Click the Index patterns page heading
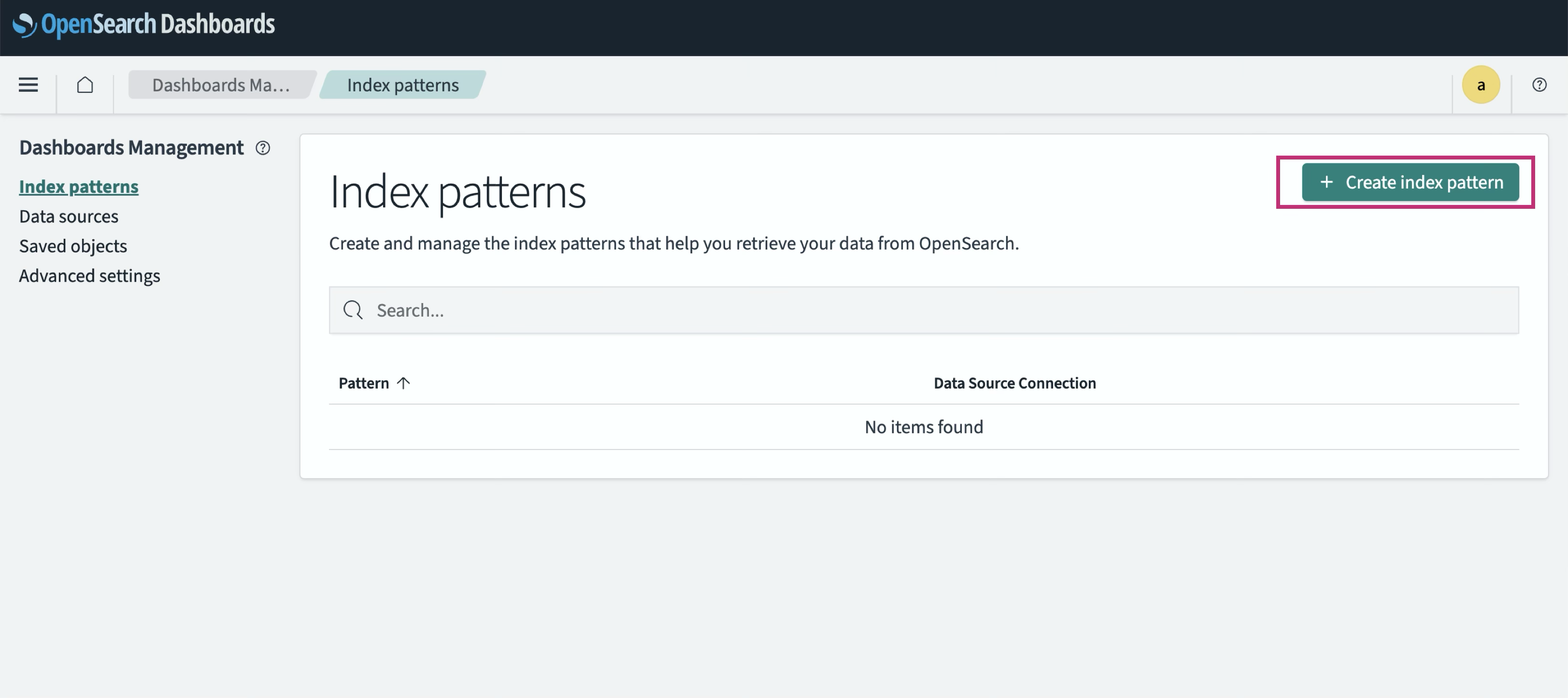 pyautogui.click(x=458, y=192)
